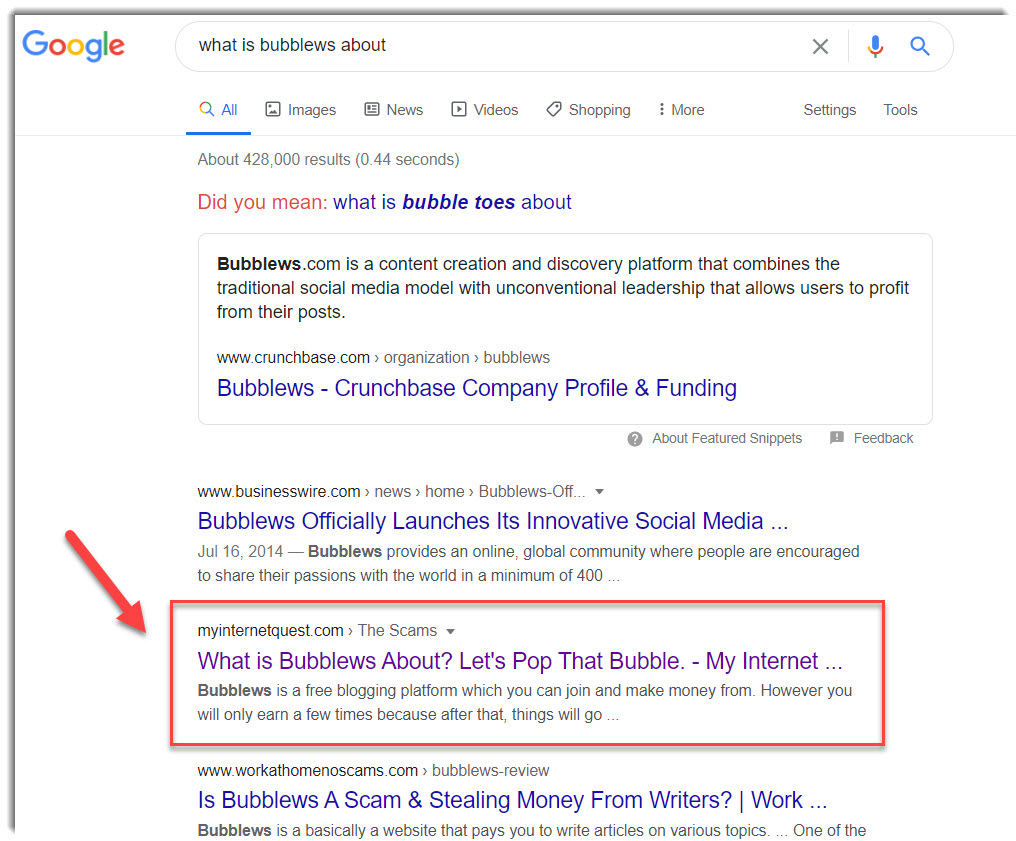Click the About Featured Snippets question icon
Image resolution: width=1016 pixels, height=841 pixels.
[x=635, y=439]
